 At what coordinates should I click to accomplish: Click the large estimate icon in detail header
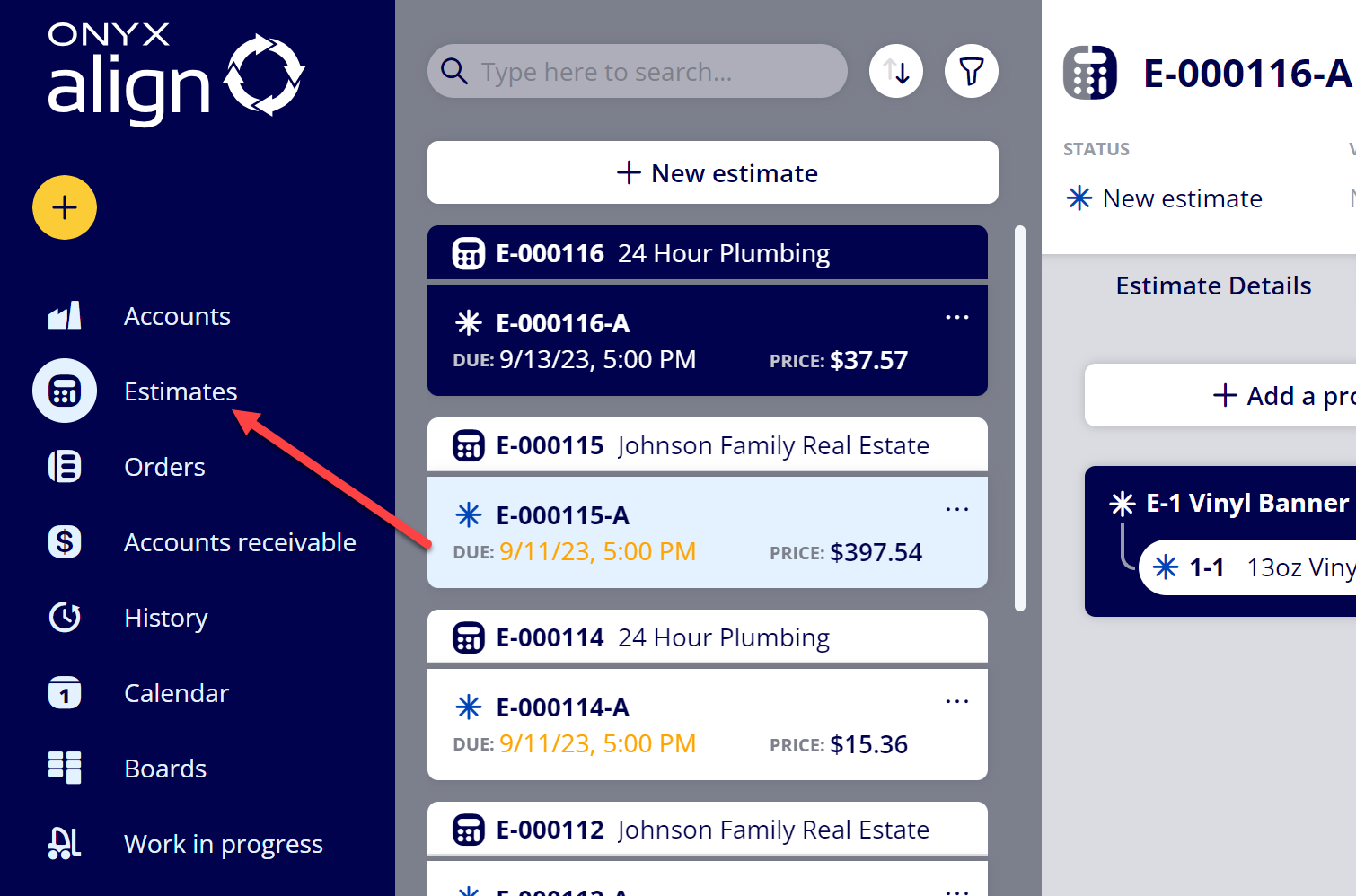click(1090, 73)
